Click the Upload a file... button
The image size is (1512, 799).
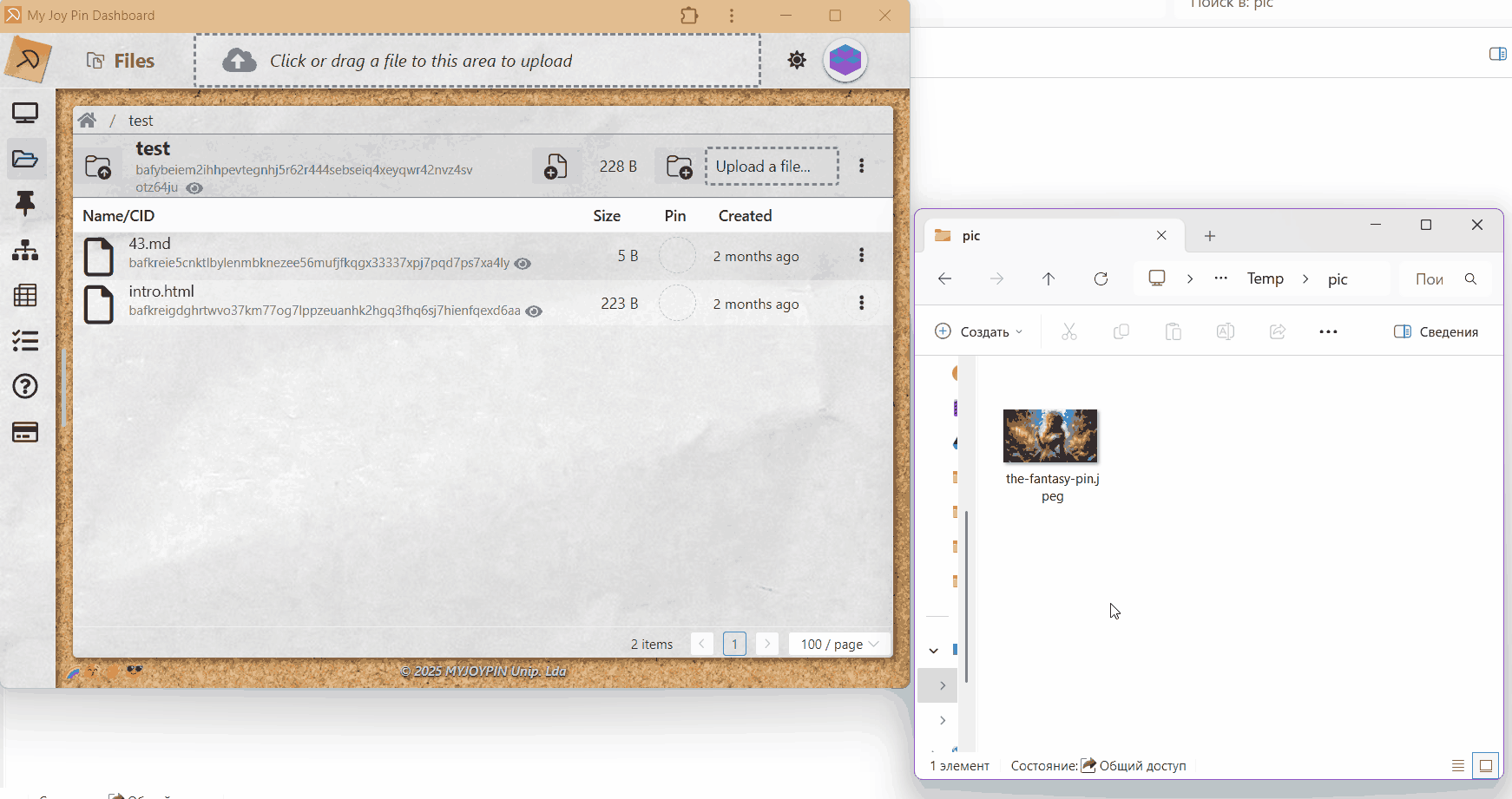771,167
